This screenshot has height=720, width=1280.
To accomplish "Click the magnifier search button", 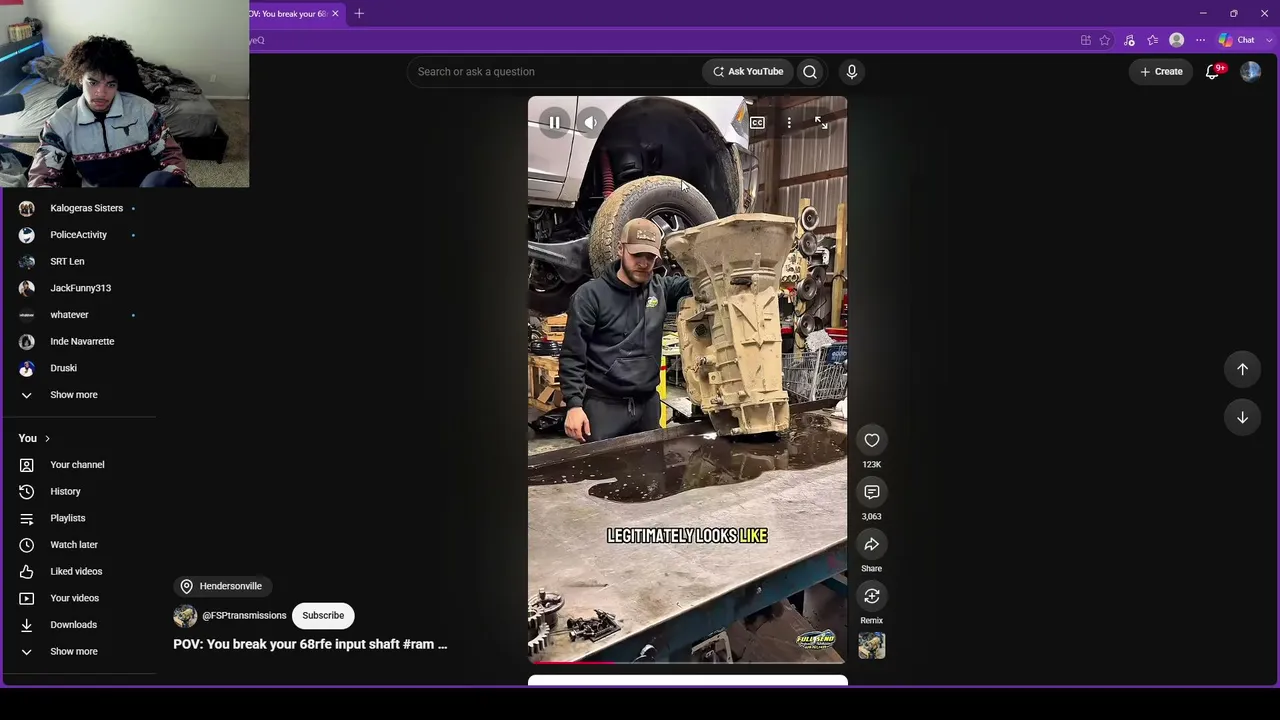I will tap(810, 72).
